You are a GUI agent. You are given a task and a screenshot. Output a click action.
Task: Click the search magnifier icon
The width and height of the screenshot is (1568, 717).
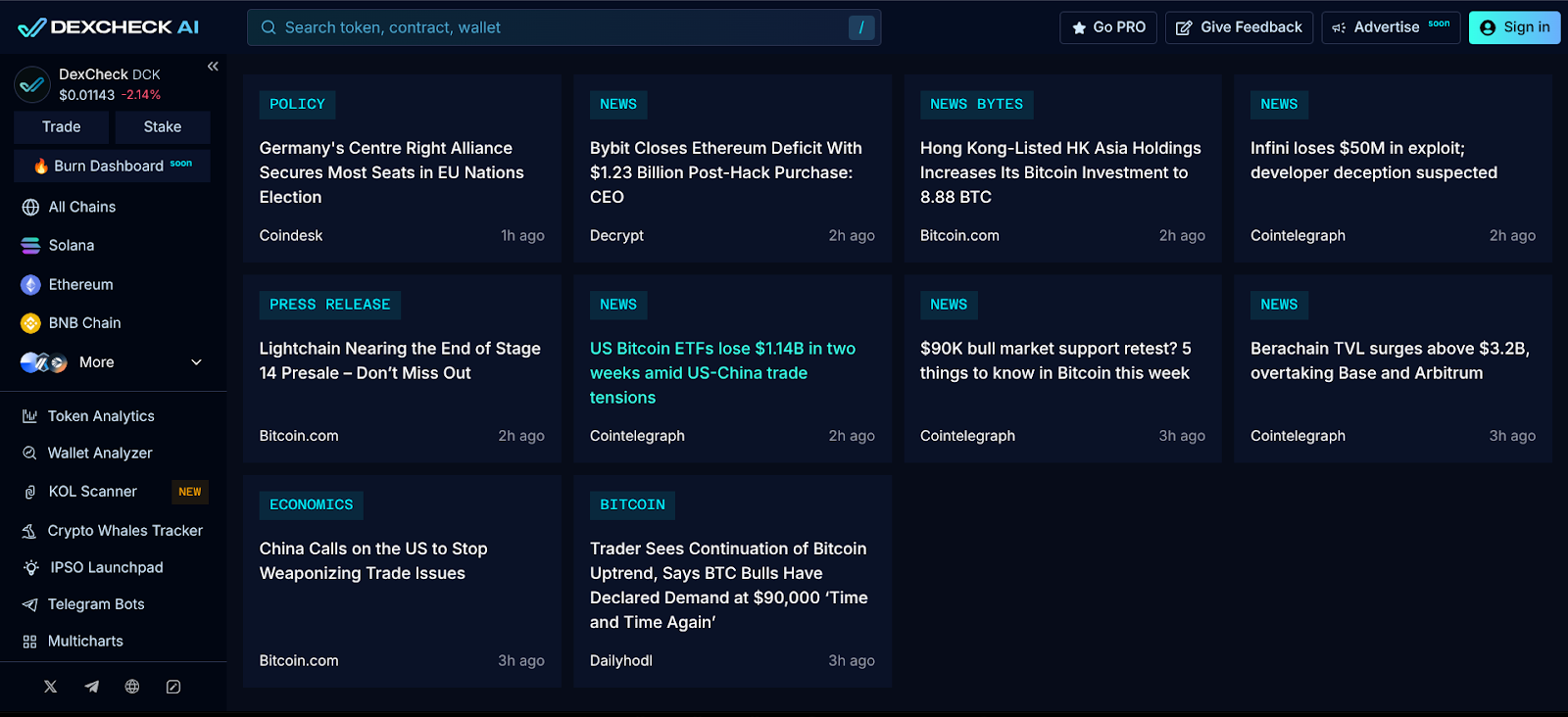269,27
